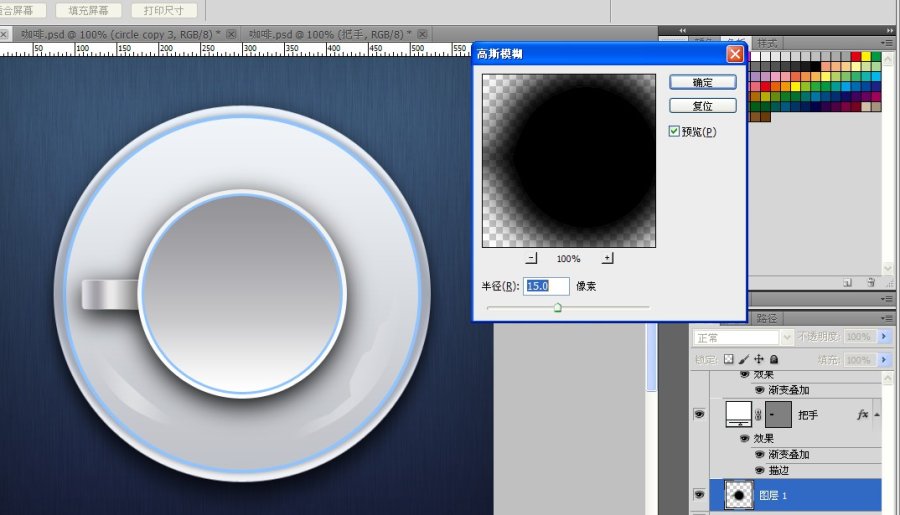The image size is (900, 515).
Task: Select the 把手 layer thumbnail
Action: 738,414
